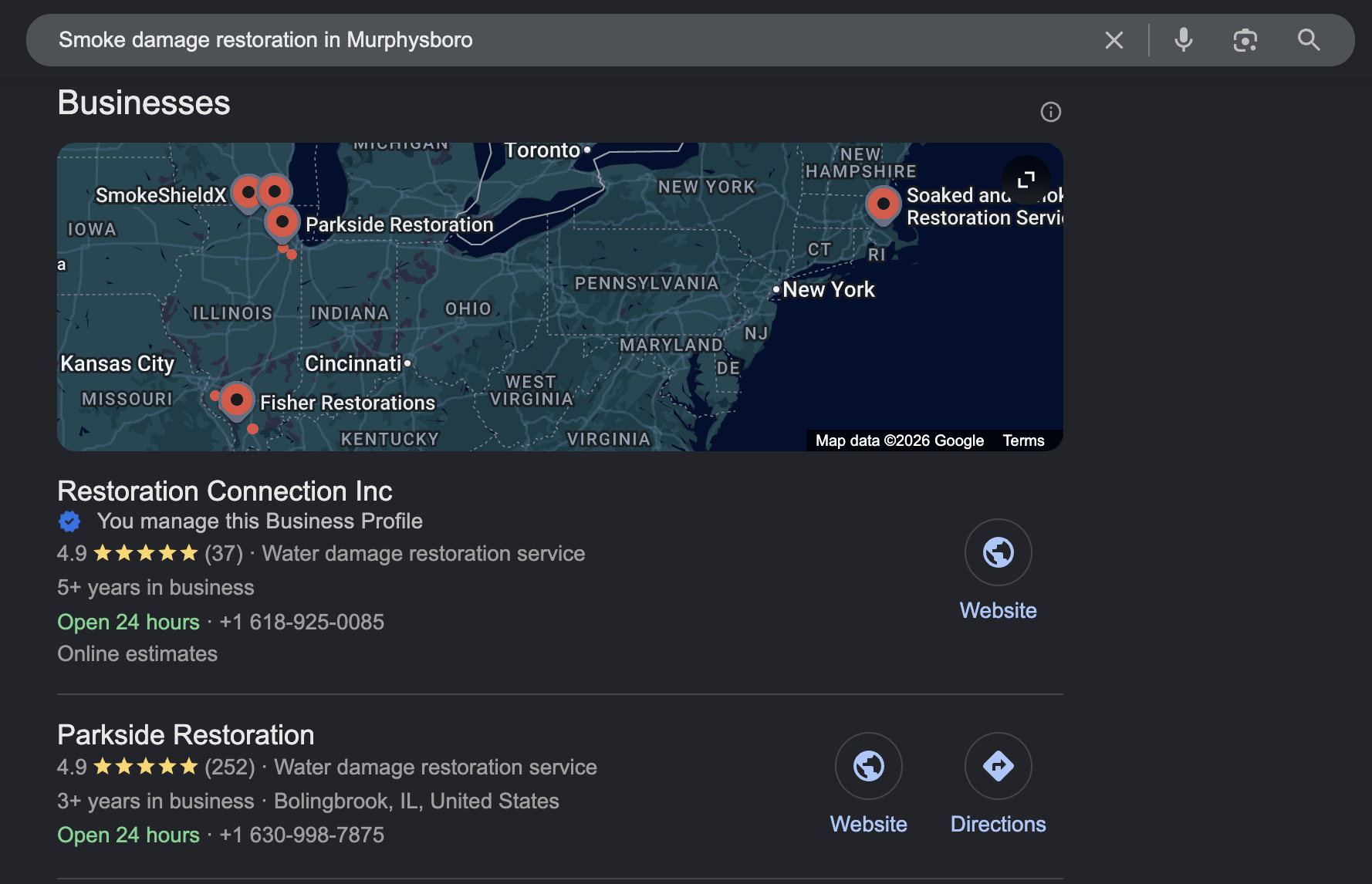1372x884 pixels.
Task: Run the search with the magnifier icon
Action: (1309, 40)
